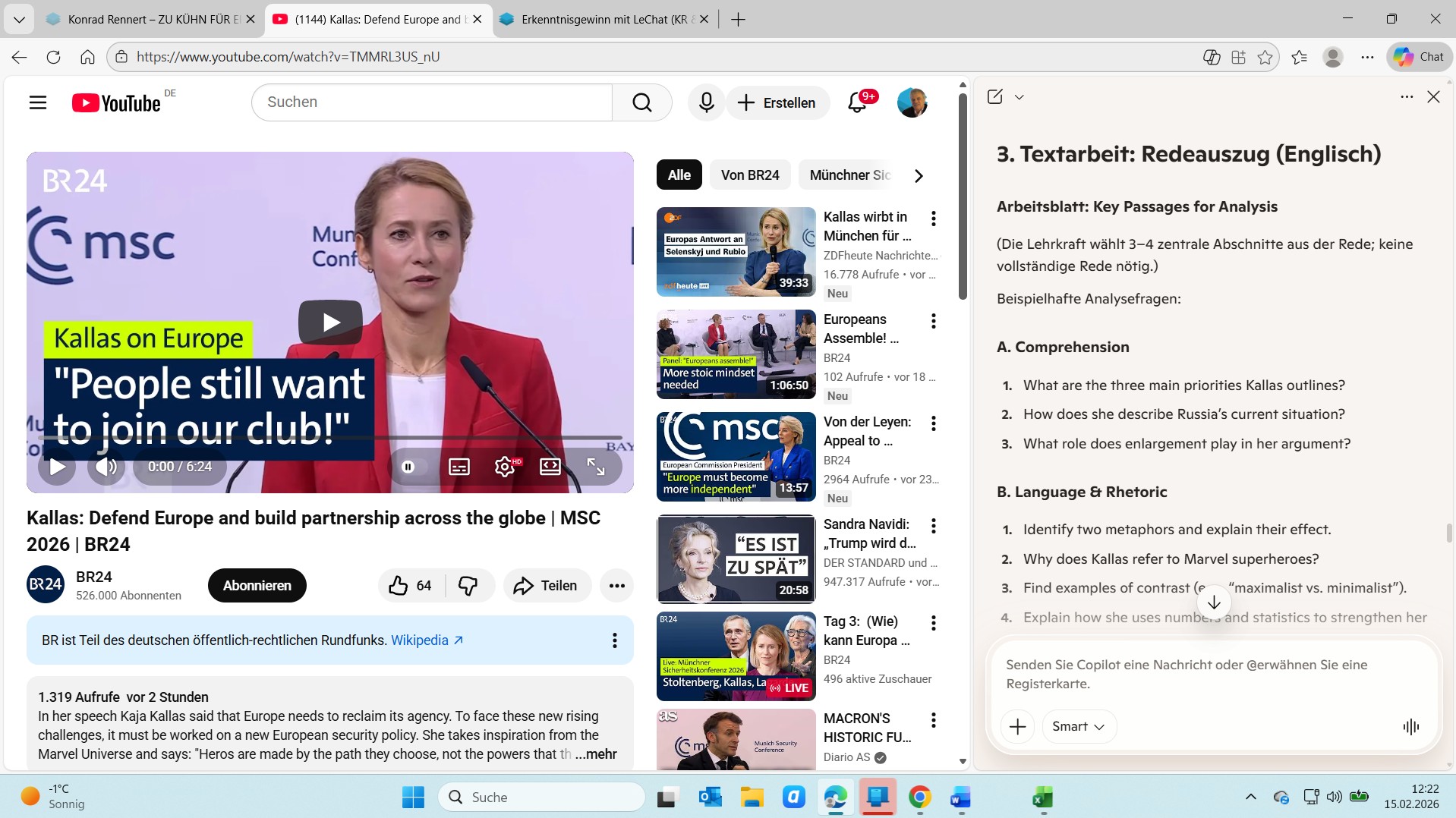
Task: Dislike the Kallas video
Action: click(x=468, y=586)
